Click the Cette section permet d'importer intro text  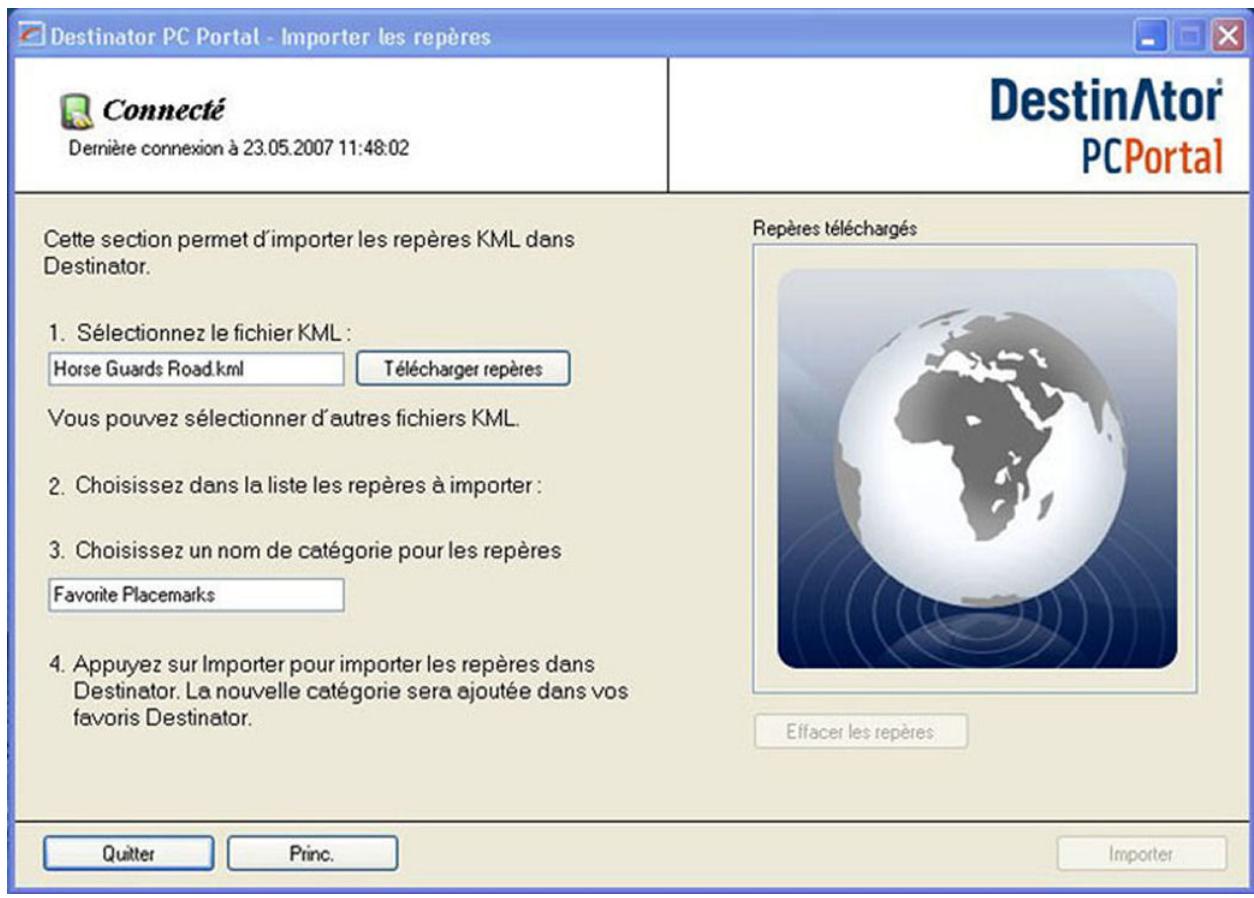tap(310, 254)
